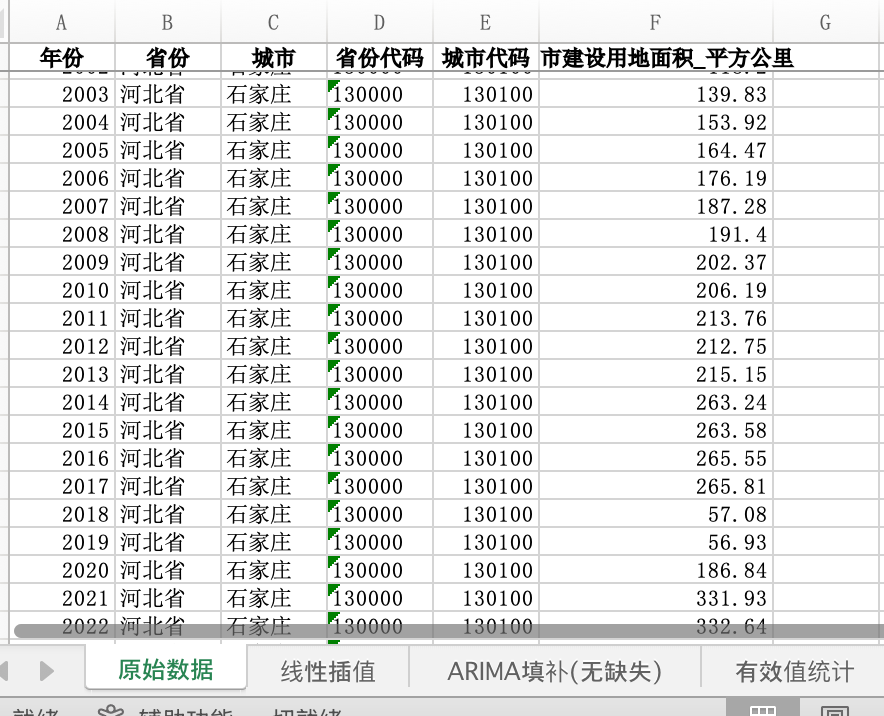Viewport: 884px width, 716px height.
Task: Select column C header
Action: 274,21
